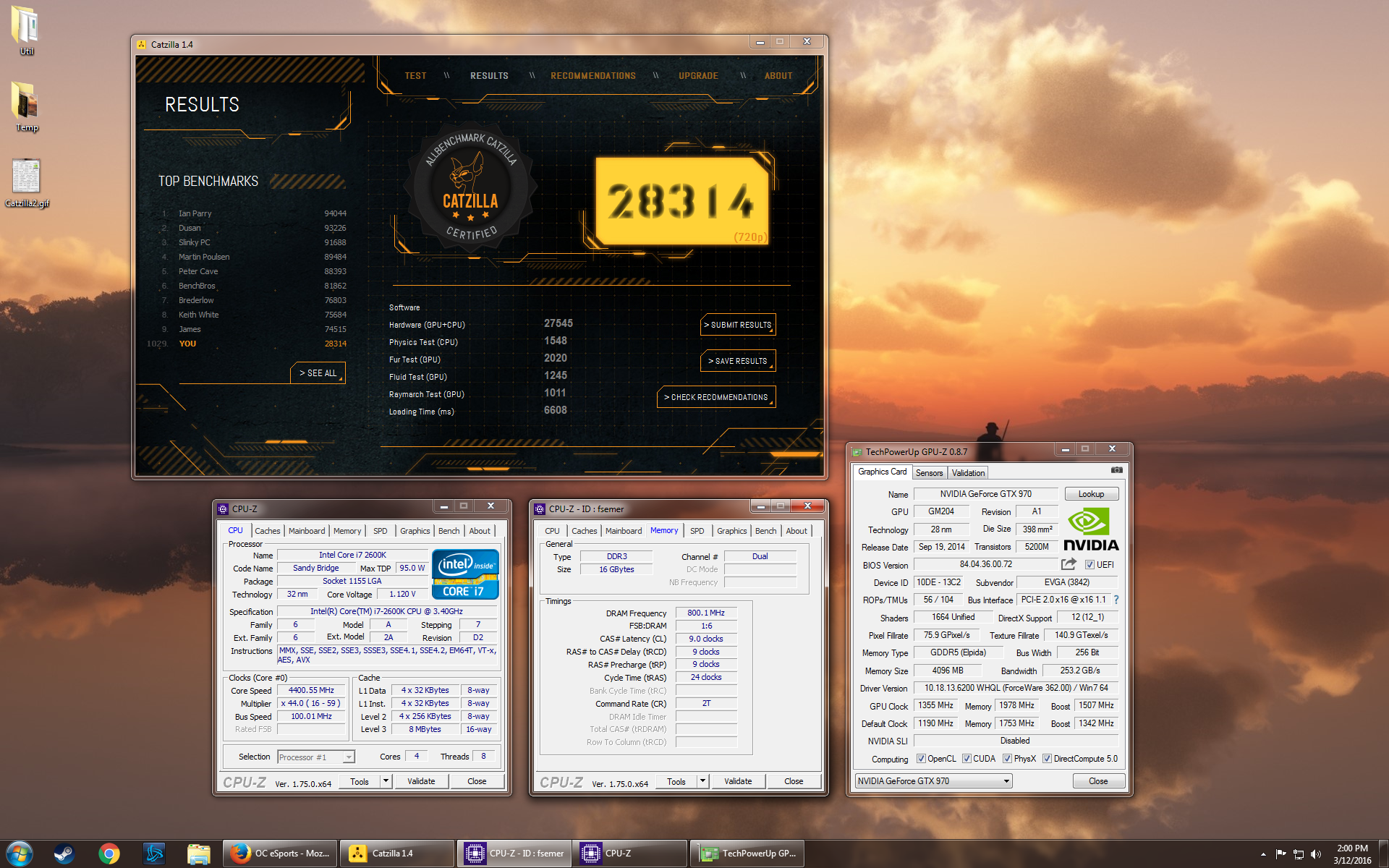Toggle the UEFI checkbox
Screen dimensions: 1389x868
(x=1089, y=565)
